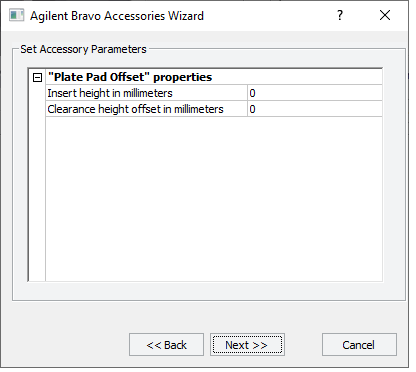Cancel the accessories wizard

[x=359, y=345]
